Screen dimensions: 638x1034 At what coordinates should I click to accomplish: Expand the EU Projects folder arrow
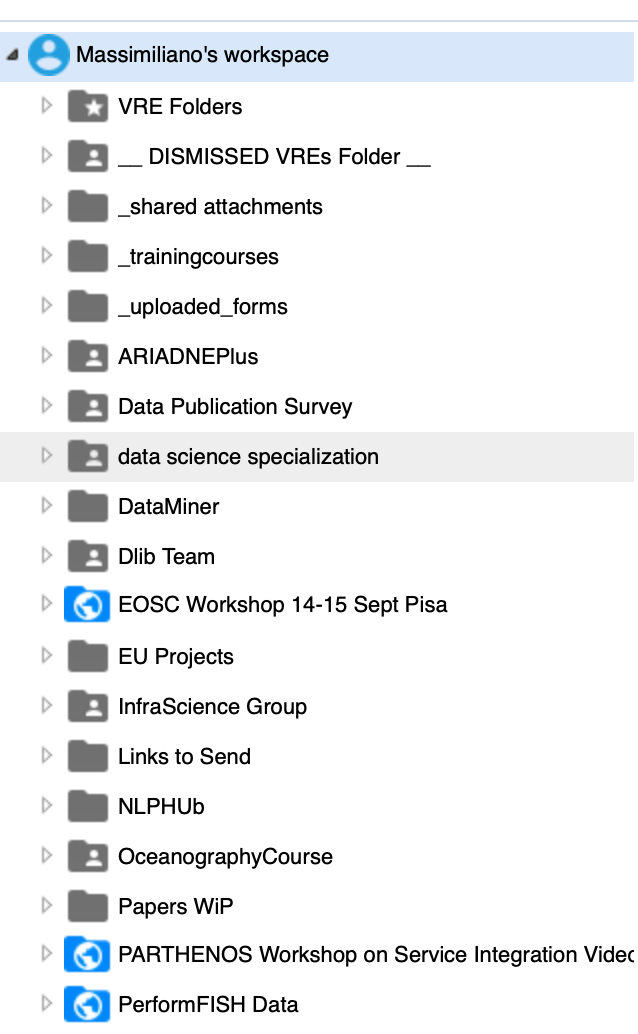click(x=46, y=655)
